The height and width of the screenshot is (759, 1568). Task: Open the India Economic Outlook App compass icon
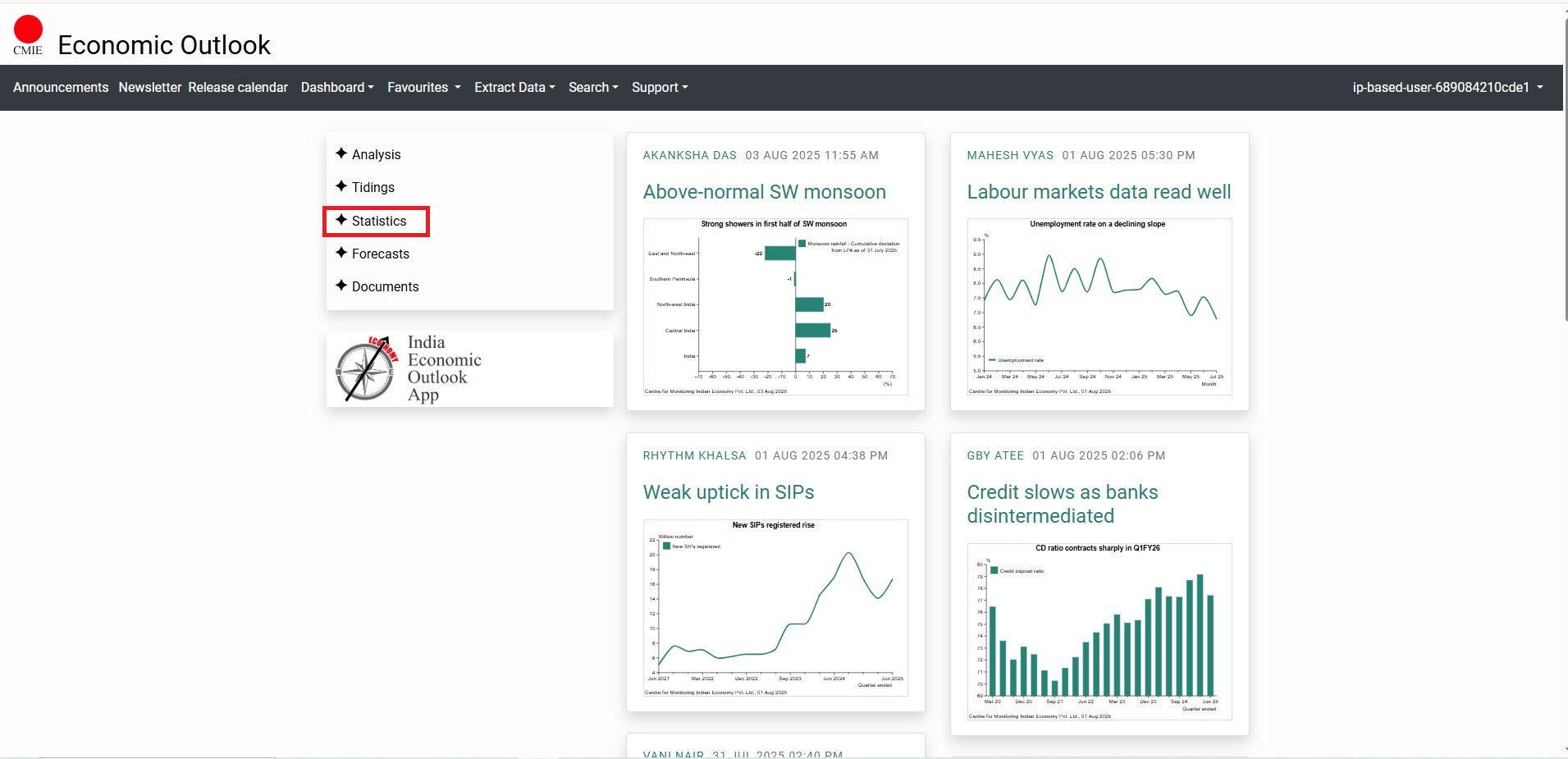point(366,369)
